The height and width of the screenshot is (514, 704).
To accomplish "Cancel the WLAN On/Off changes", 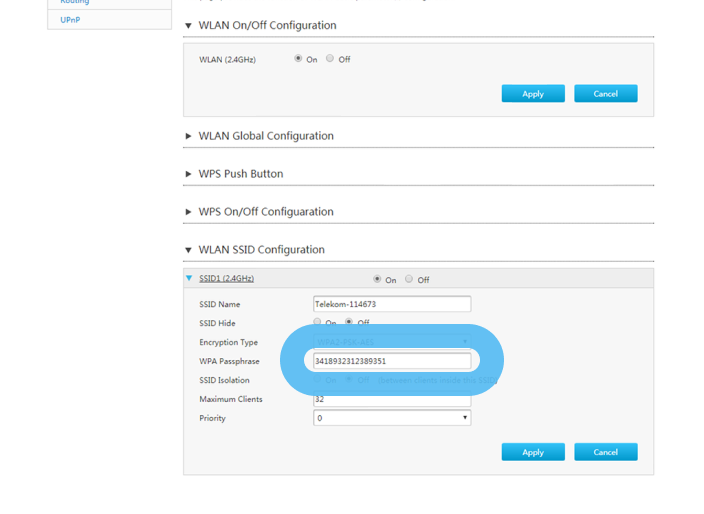I will point(605,94).
